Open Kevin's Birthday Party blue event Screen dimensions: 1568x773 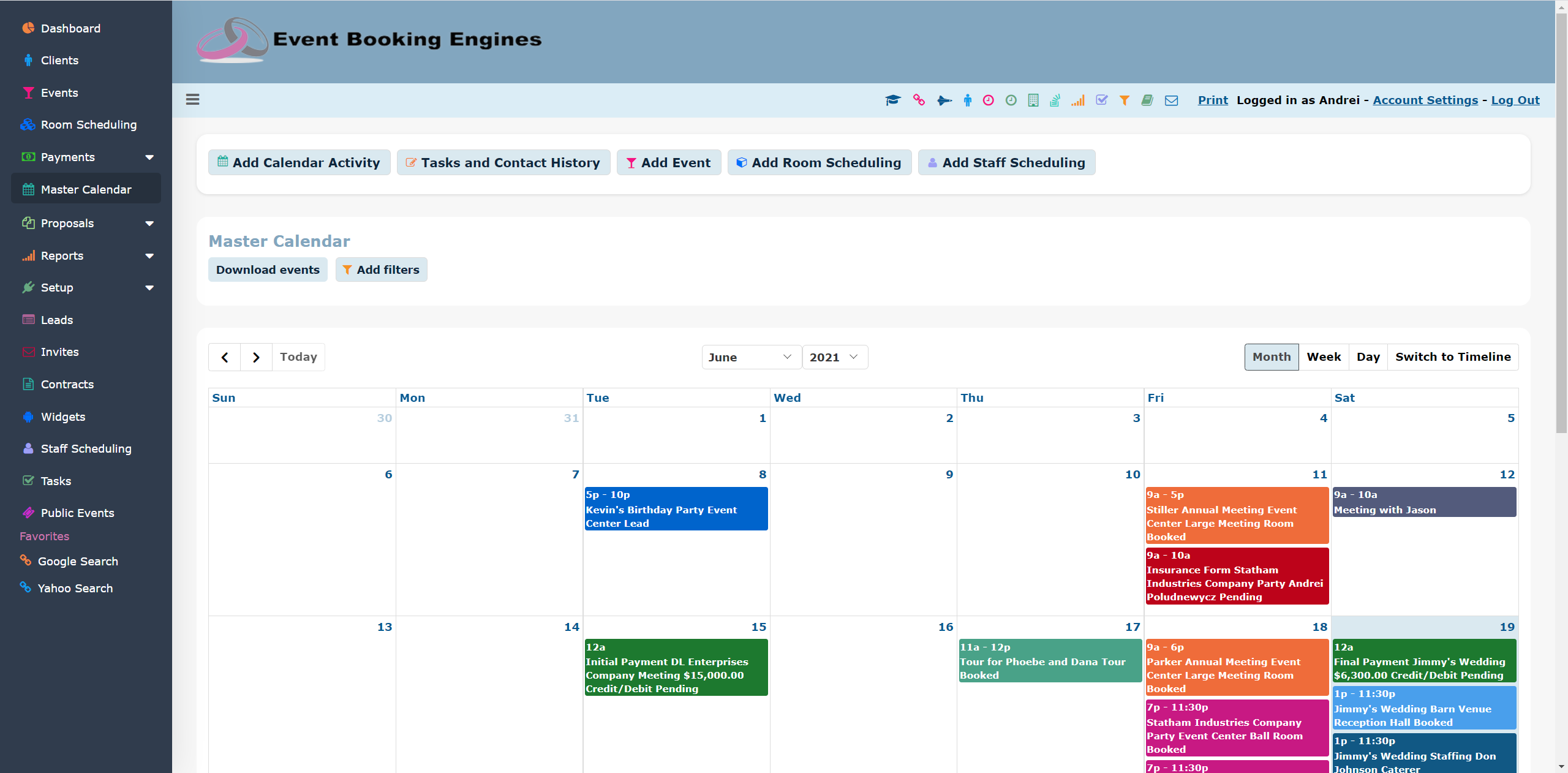click(676, 509)
